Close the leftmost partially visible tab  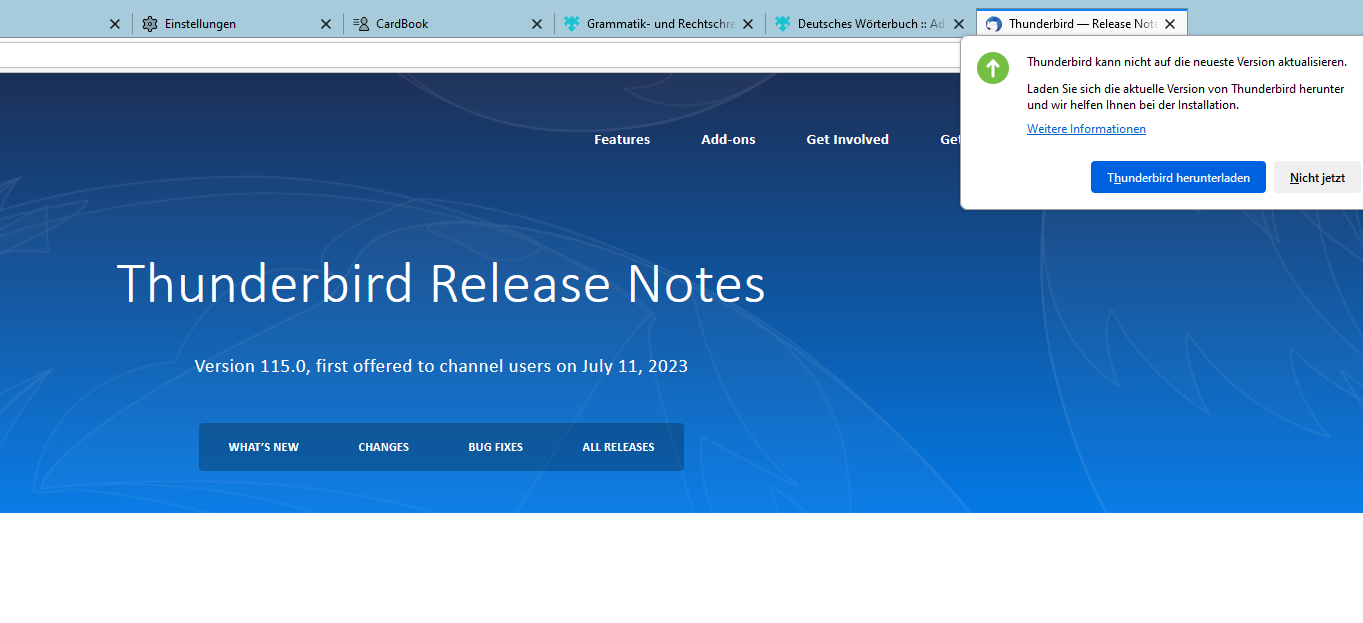click(115, 24)
